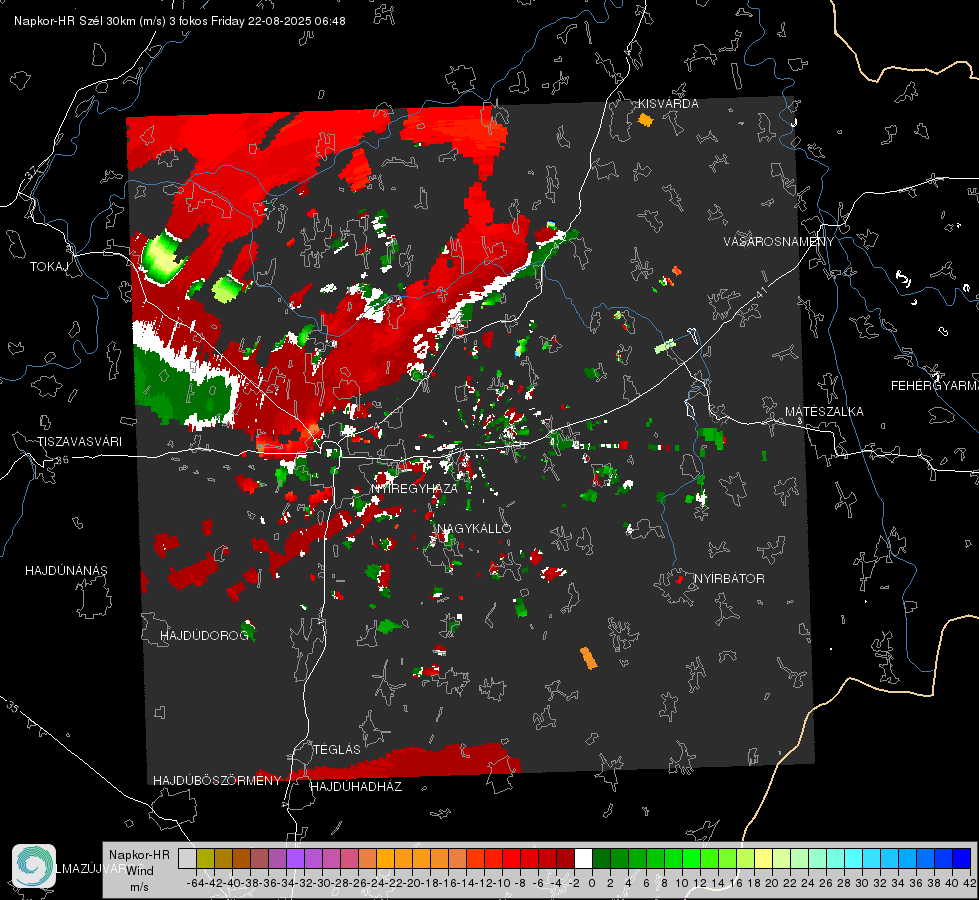Viewport: 979px width, 900px height.
Task: Click the KISVÁRDA town label
Action: [668, 104]
